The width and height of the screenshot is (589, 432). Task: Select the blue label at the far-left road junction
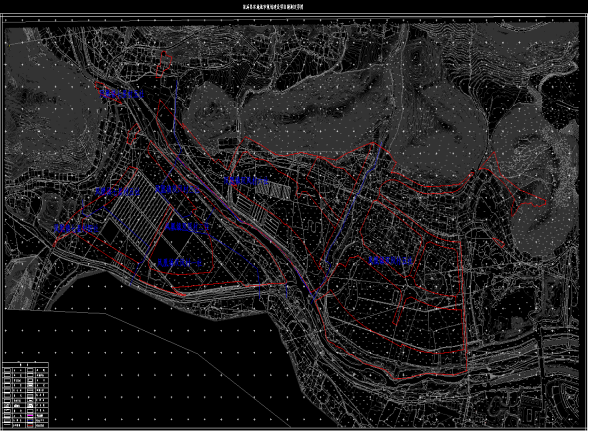[77, 228]
